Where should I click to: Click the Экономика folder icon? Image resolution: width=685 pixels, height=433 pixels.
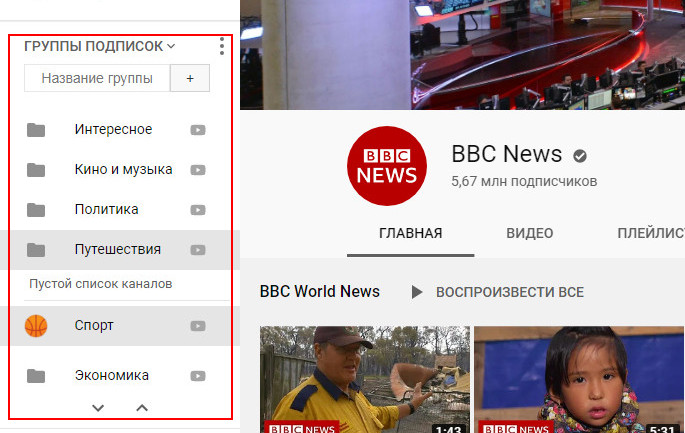click(x=36, y=376)
